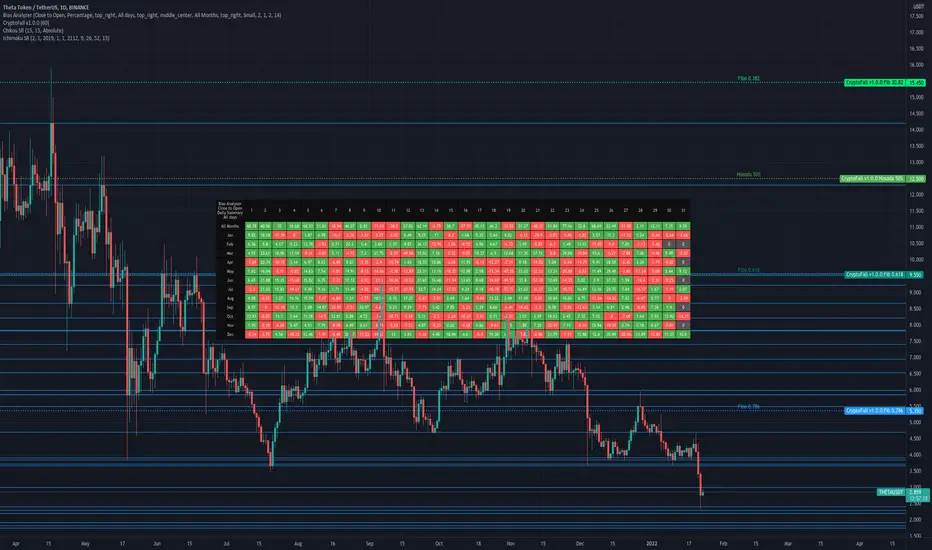Click the Dec row cell under day 31
932x550 pixels.
(x=683, y=335)
